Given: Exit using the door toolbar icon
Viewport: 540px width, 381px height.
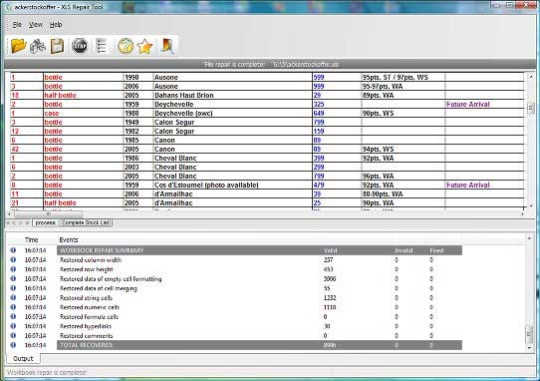Looking at the screenshot, I should 167,46.
